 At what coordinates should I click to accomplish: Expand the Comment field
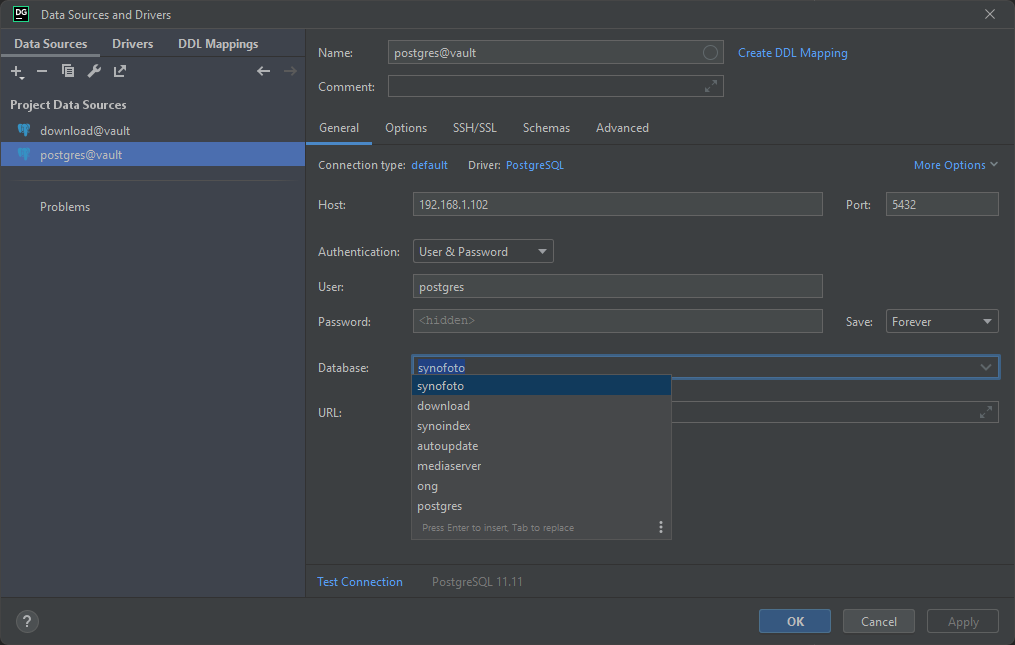pyautogui.click(x=711, y=86)
